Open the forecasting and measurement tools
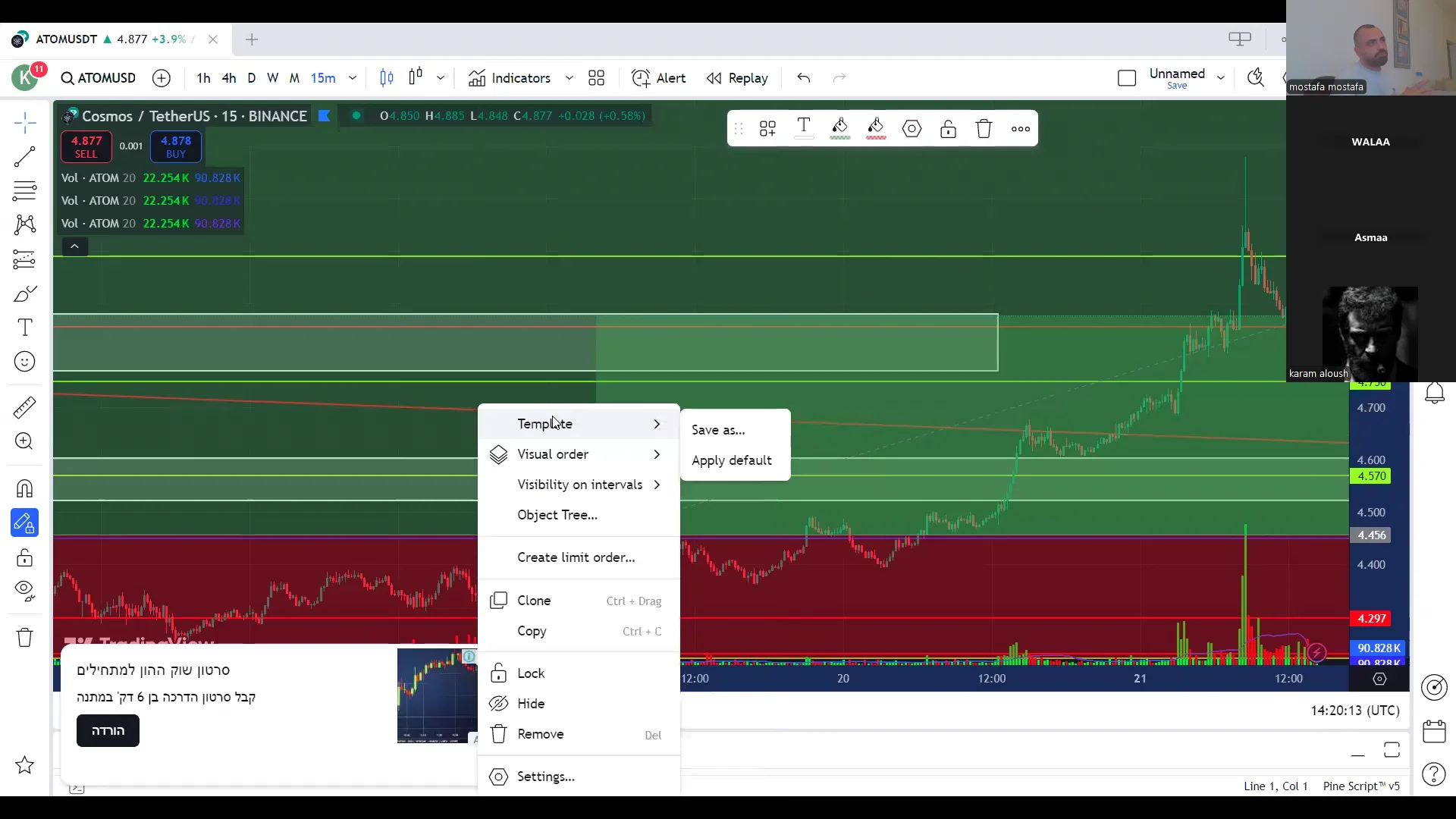The image size is (1456, 819). point(24,259)
